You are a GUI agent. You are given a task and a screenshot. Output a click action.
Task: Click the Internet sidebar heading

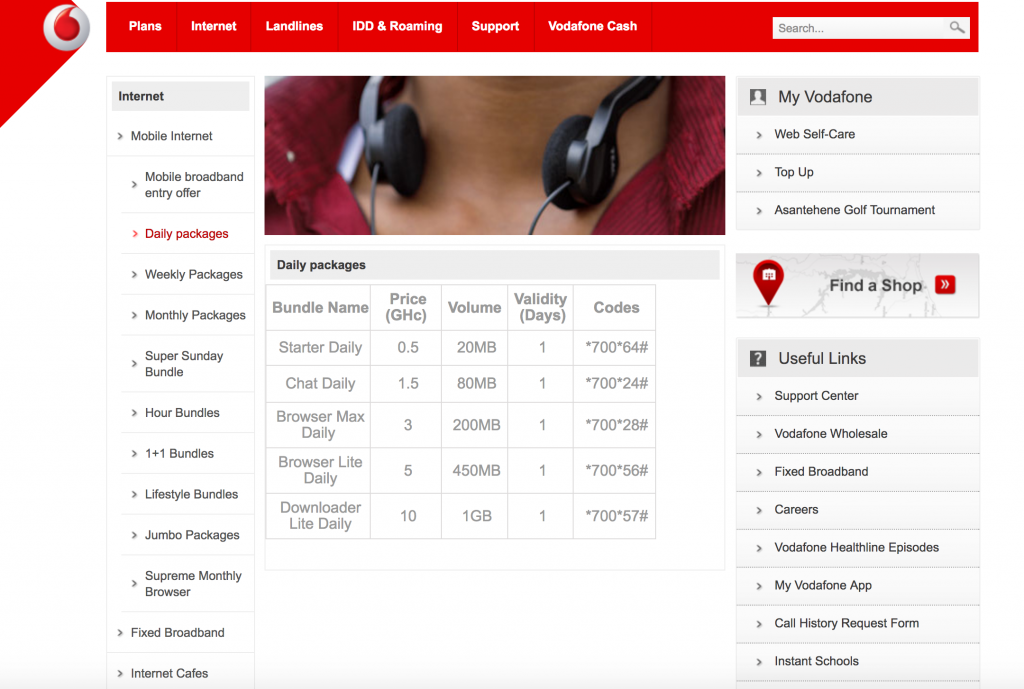coord(141,96)
